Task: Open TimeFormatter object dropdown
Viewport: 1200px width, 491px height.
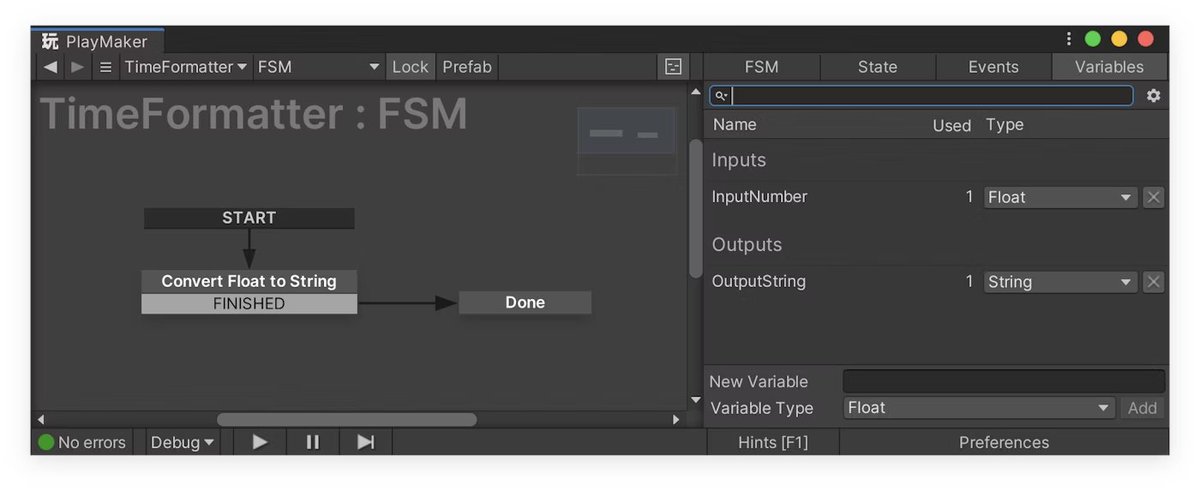Action: click(185, 67)
